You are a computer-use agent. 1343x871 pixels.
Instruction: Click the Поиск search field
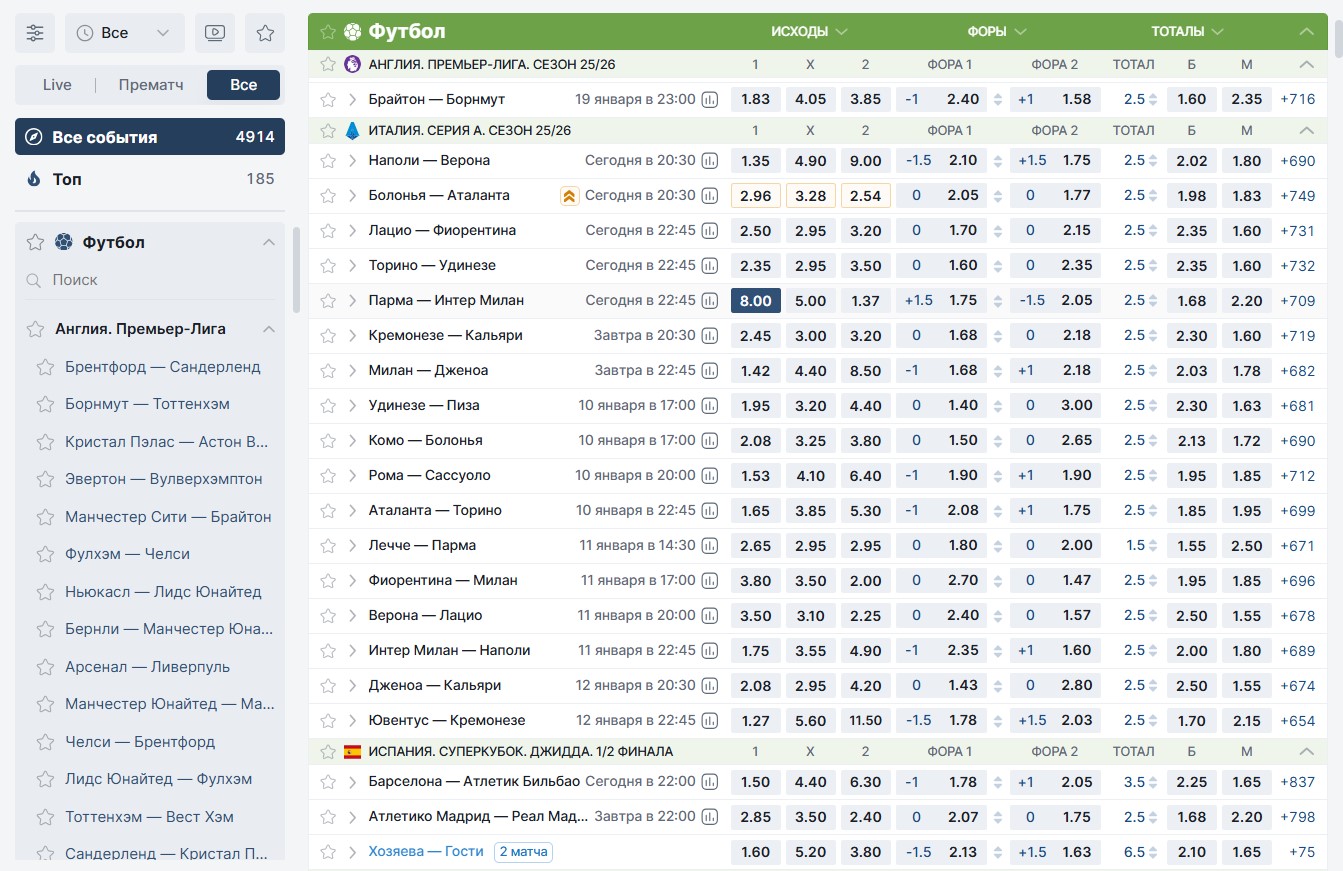click(150, 281)
